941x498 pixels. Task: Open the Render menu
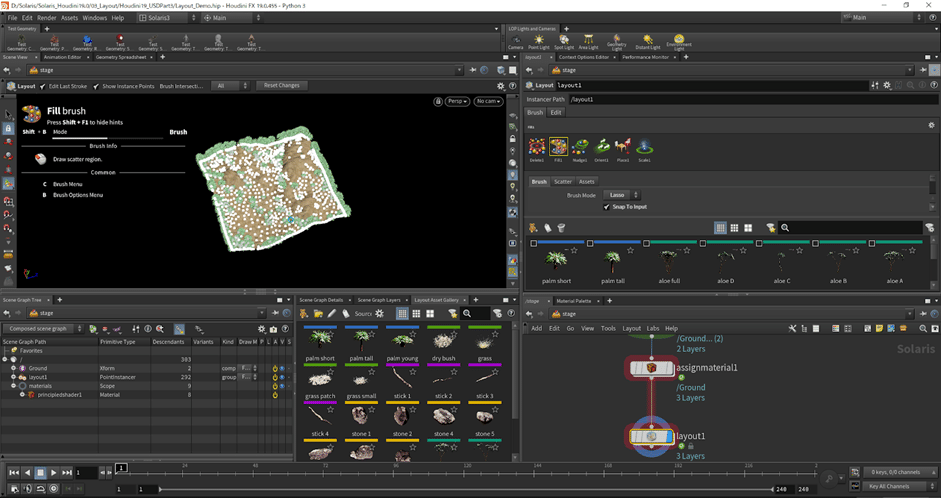click(46, 18)
